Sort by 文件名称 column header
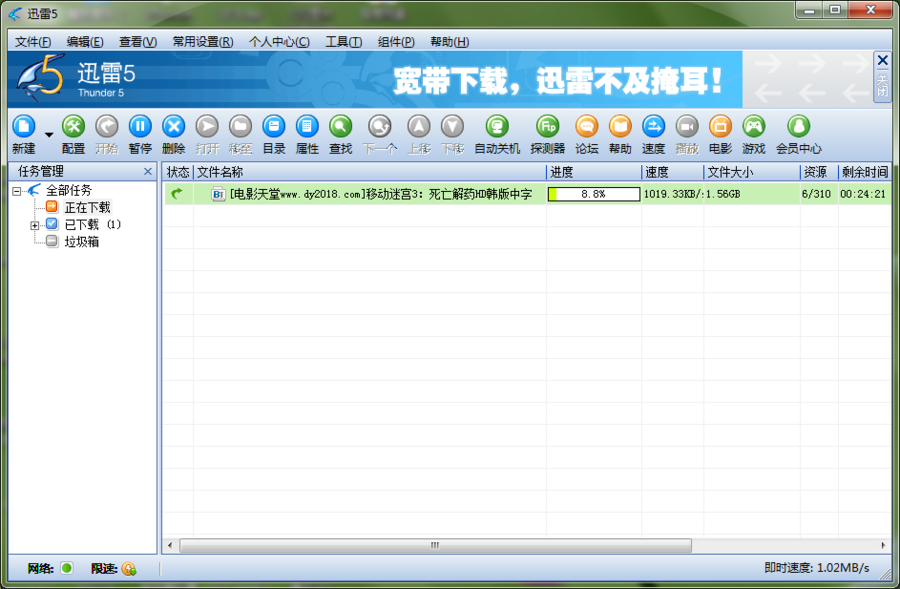900x589 pixels. [x=370, y=172]
